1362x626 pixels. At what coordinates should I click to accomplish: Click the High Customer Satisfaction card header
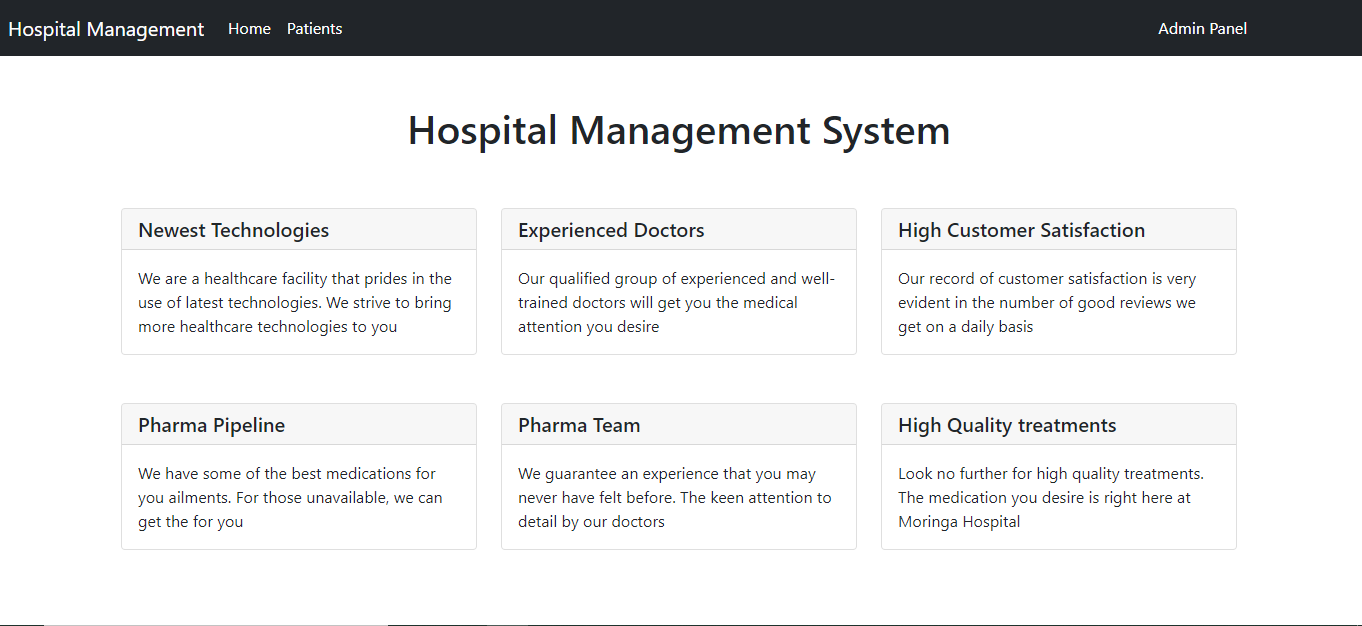(1021, 229)
